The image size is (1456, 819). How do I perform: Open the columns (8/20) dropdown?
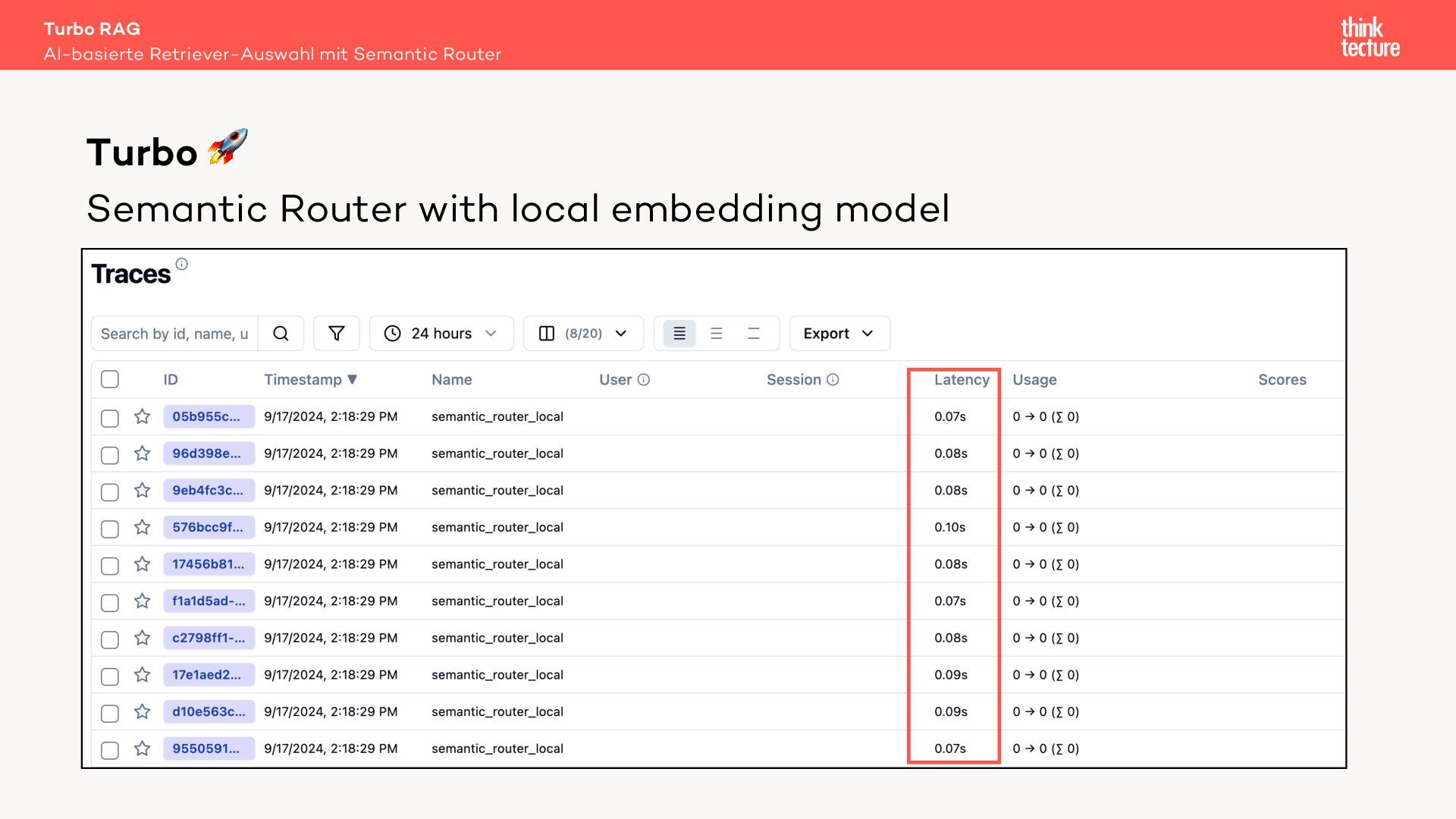pos(583,334)
